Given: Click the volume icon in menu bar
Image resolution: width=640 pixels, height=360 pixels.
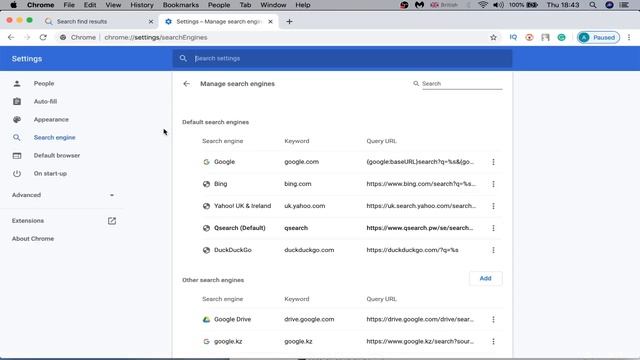Looking at the screenshot, I should pos(498,5).
